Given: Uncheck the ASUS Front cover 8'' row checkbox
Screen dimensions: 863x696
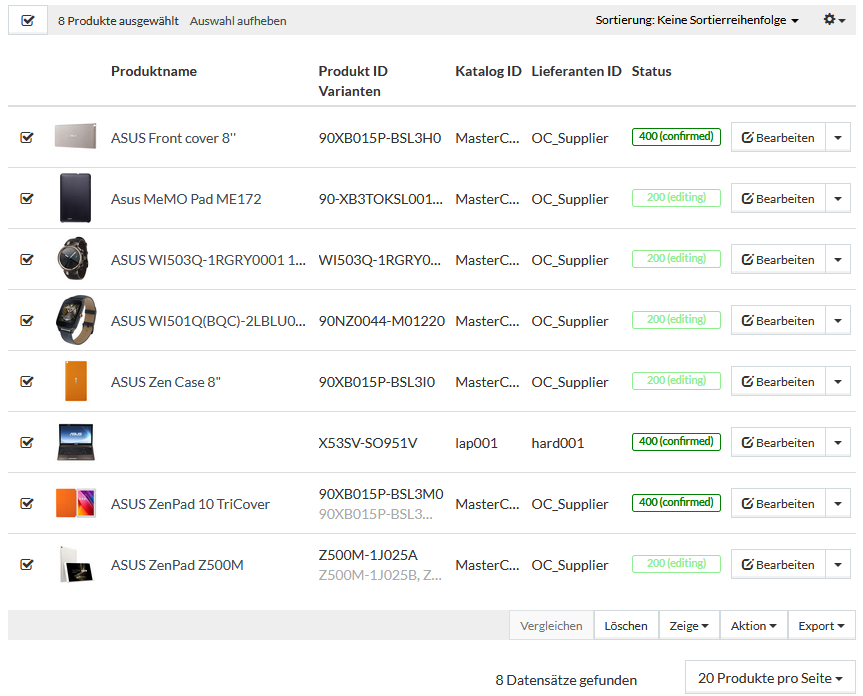Looking at the screenshot, I should [26, 138].
